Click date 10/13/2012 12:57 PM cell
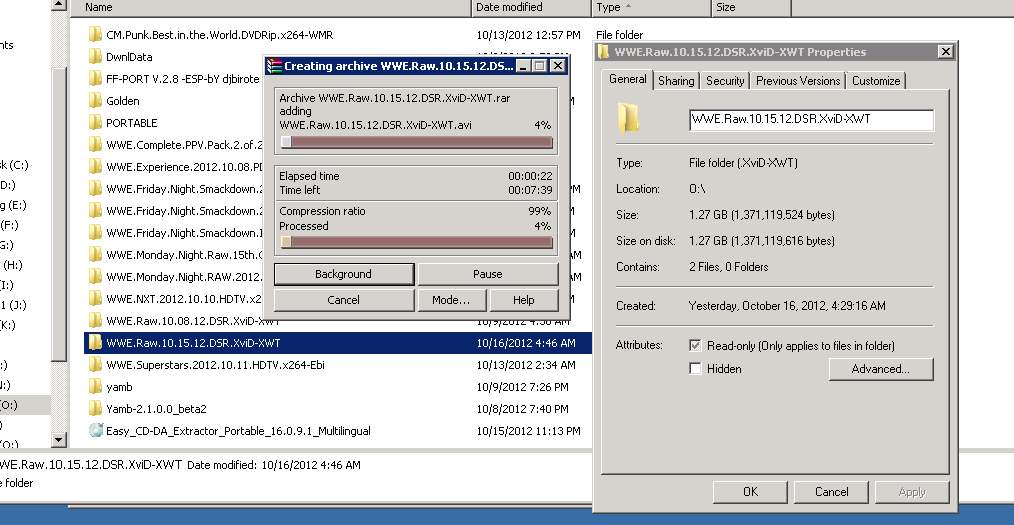 click(x=528, y=35)
